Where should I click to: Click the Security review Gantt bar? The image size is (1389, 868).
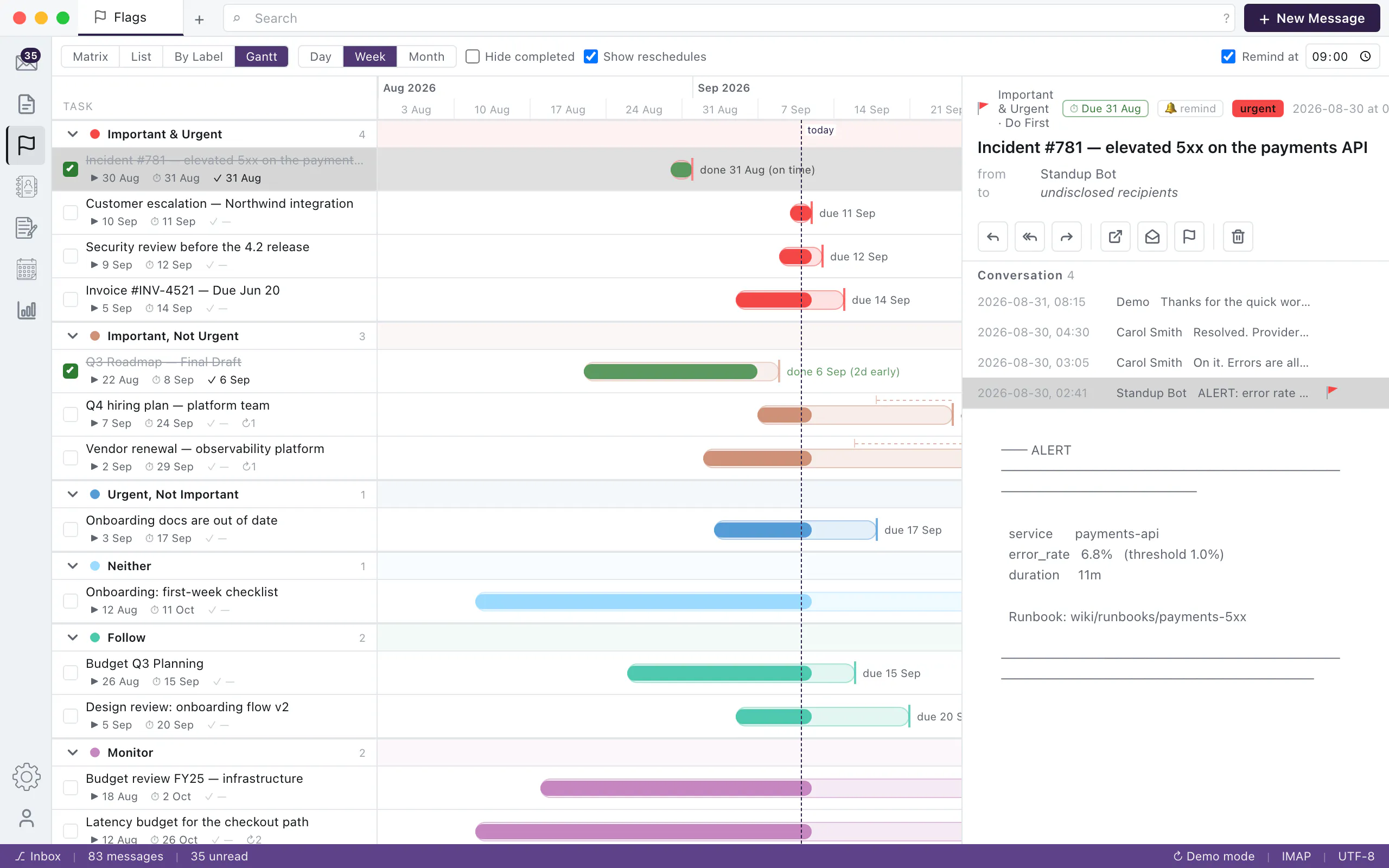tap(800, 256)
